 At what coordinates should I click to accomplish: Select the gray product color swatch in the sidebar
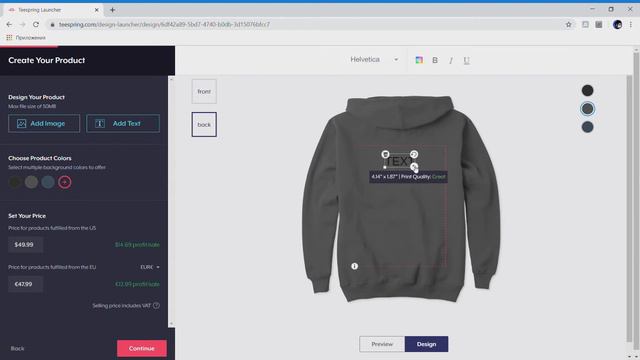[31, 182]
